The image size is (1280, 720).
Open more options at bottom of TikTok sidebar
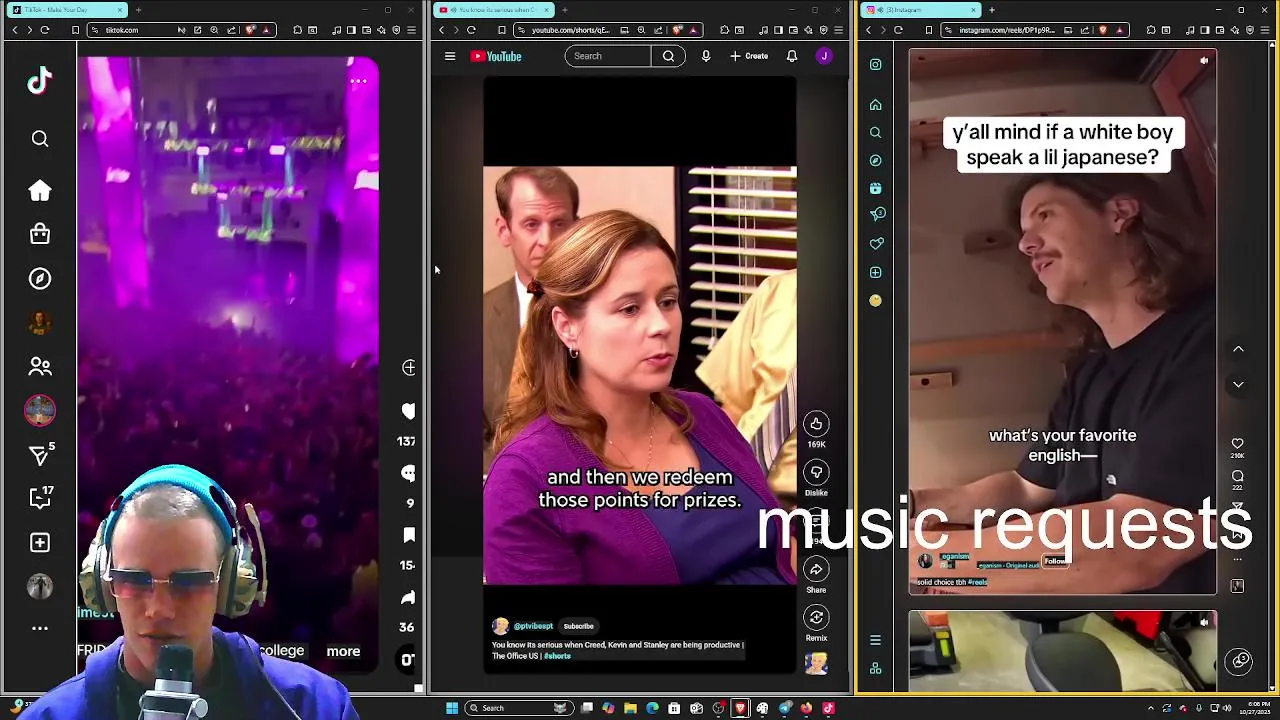coord(40,628)
